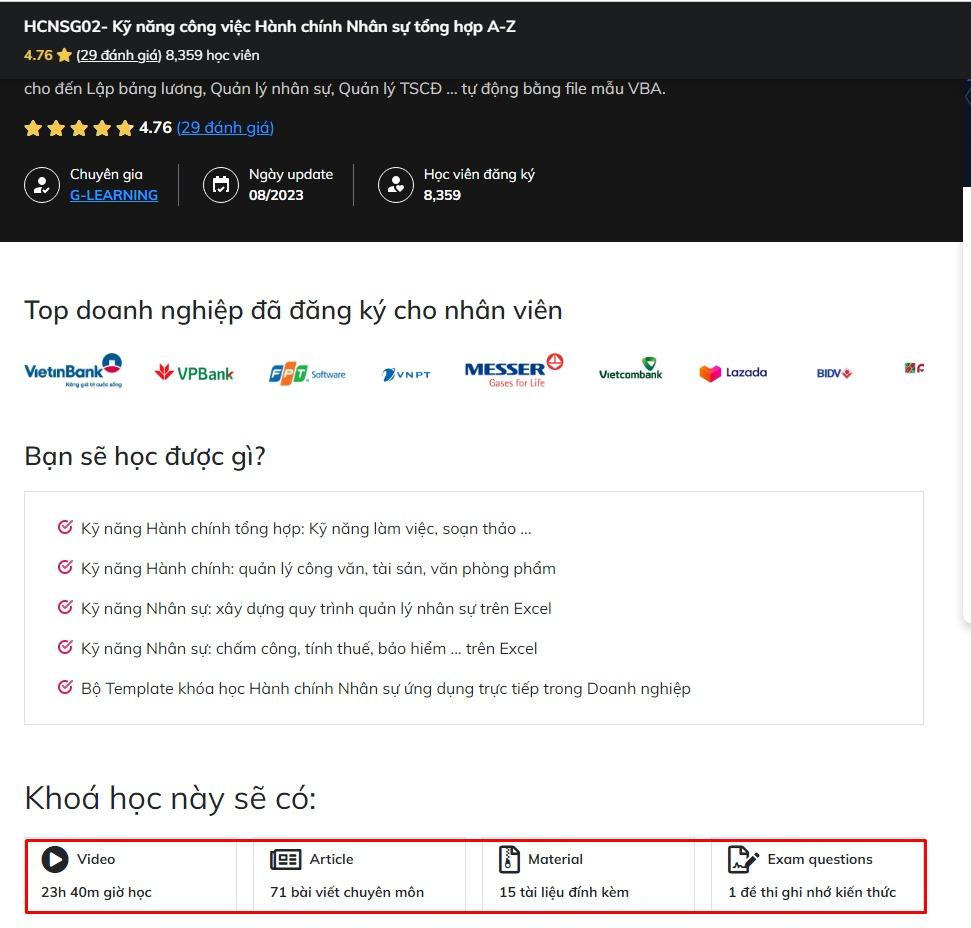Click the Video label
The image size is (971, 928).
point(96,859)
